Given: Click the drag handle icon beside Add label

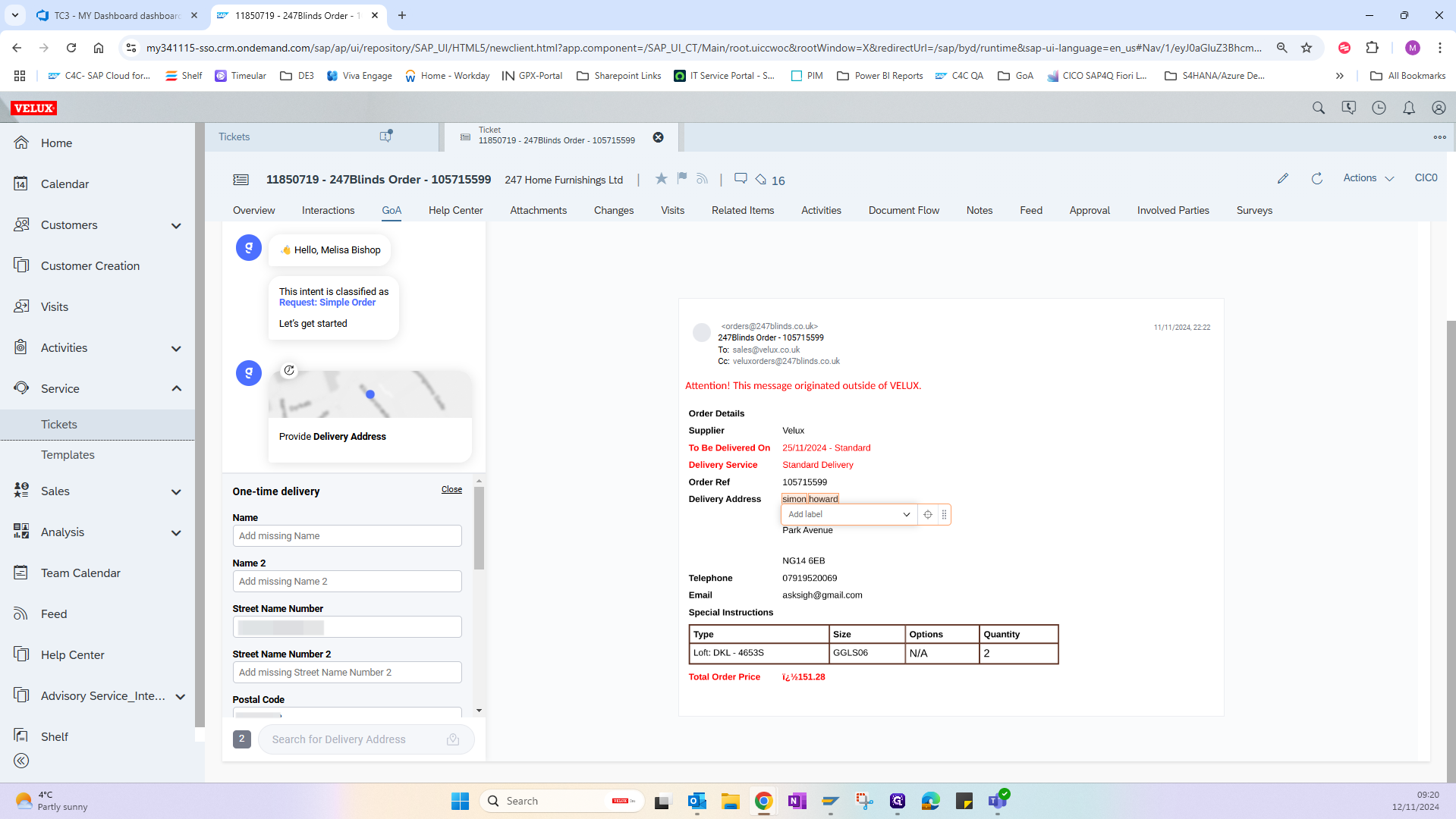Looking at the screenshot, I should click(944, 514).
